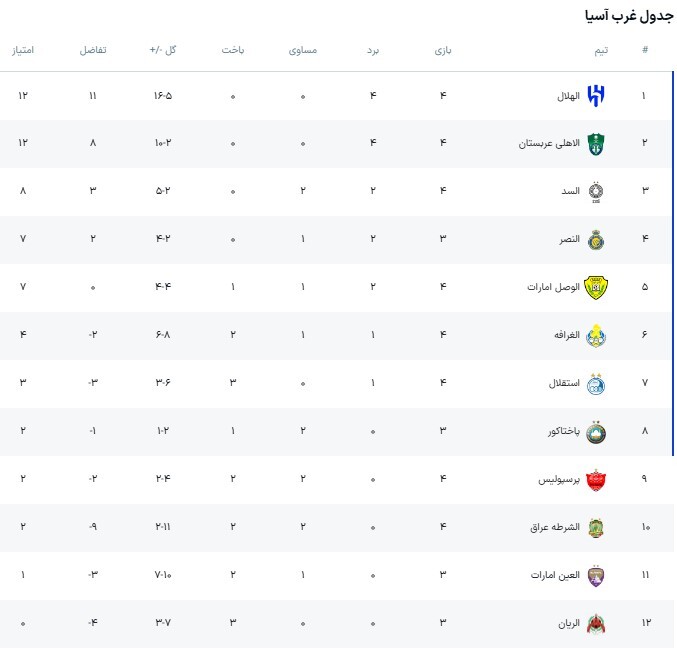
Task: Click the Al-Sadd club logo
Action: [x=596, y=192]
